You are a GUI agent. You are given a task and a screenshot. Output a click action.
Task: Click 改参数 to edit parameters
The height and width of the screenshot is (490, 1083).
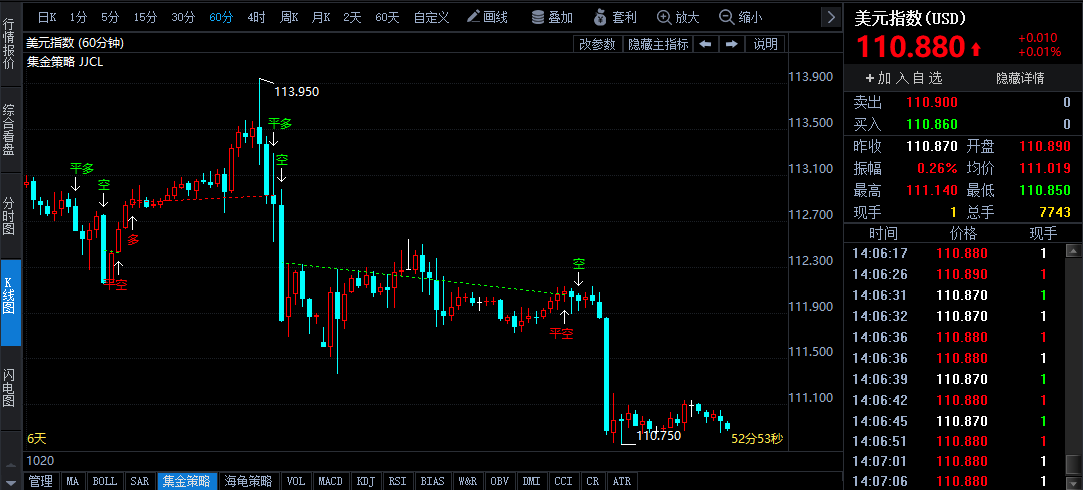(597, 44)
